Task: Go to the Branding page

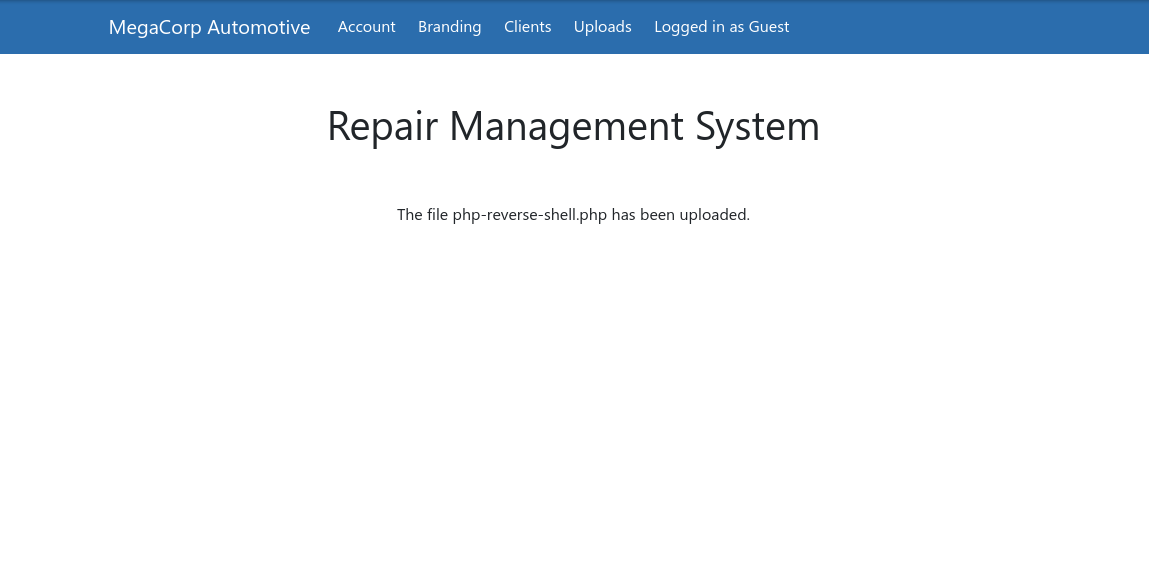Action: [x=449, y=27]
